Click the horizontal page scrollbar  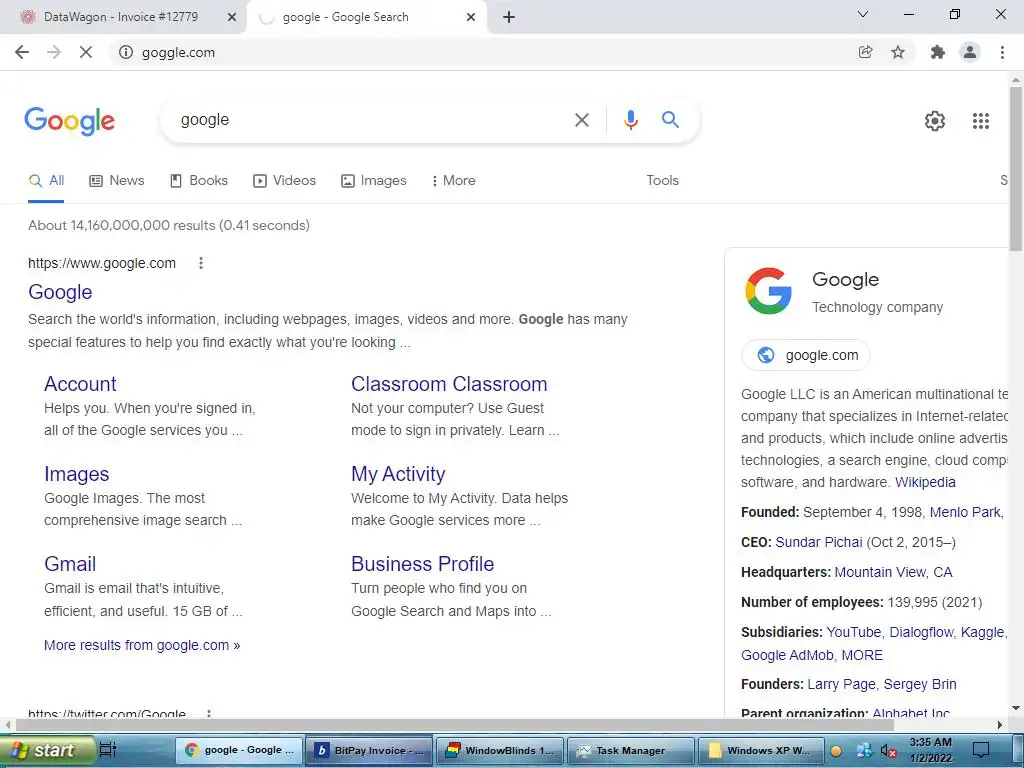(455, 725)
